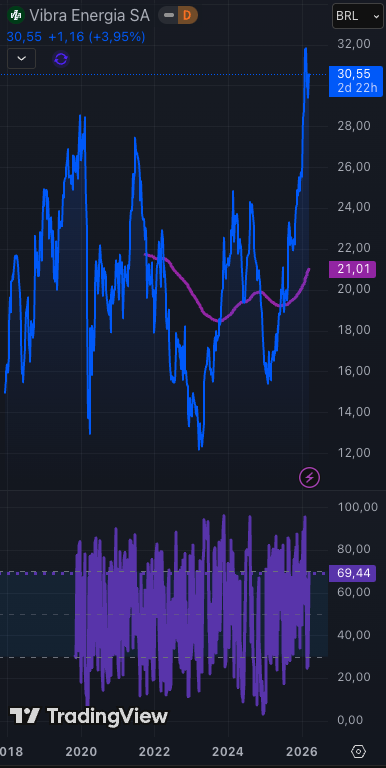Click the 14,00 price axis label
Screen dimensions: 386x768
[x=354, y=411]
